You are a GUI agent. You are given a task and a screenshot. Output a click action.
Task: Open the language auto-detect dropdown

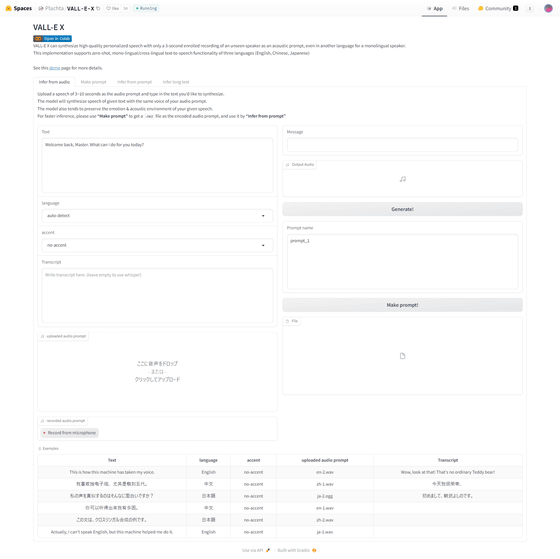(157, 216)
